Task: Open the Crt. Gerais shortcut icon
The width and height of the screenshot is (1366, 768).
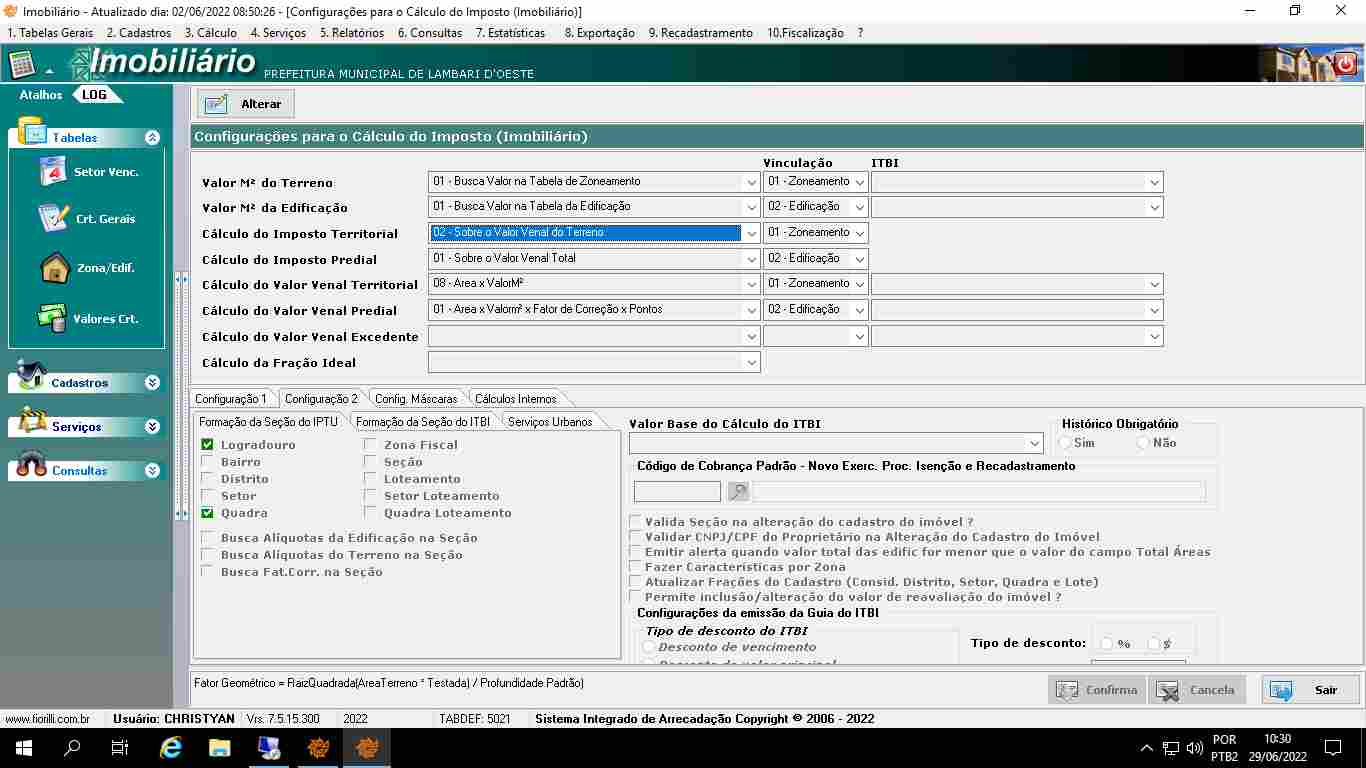Action: (x=53, y=218)
